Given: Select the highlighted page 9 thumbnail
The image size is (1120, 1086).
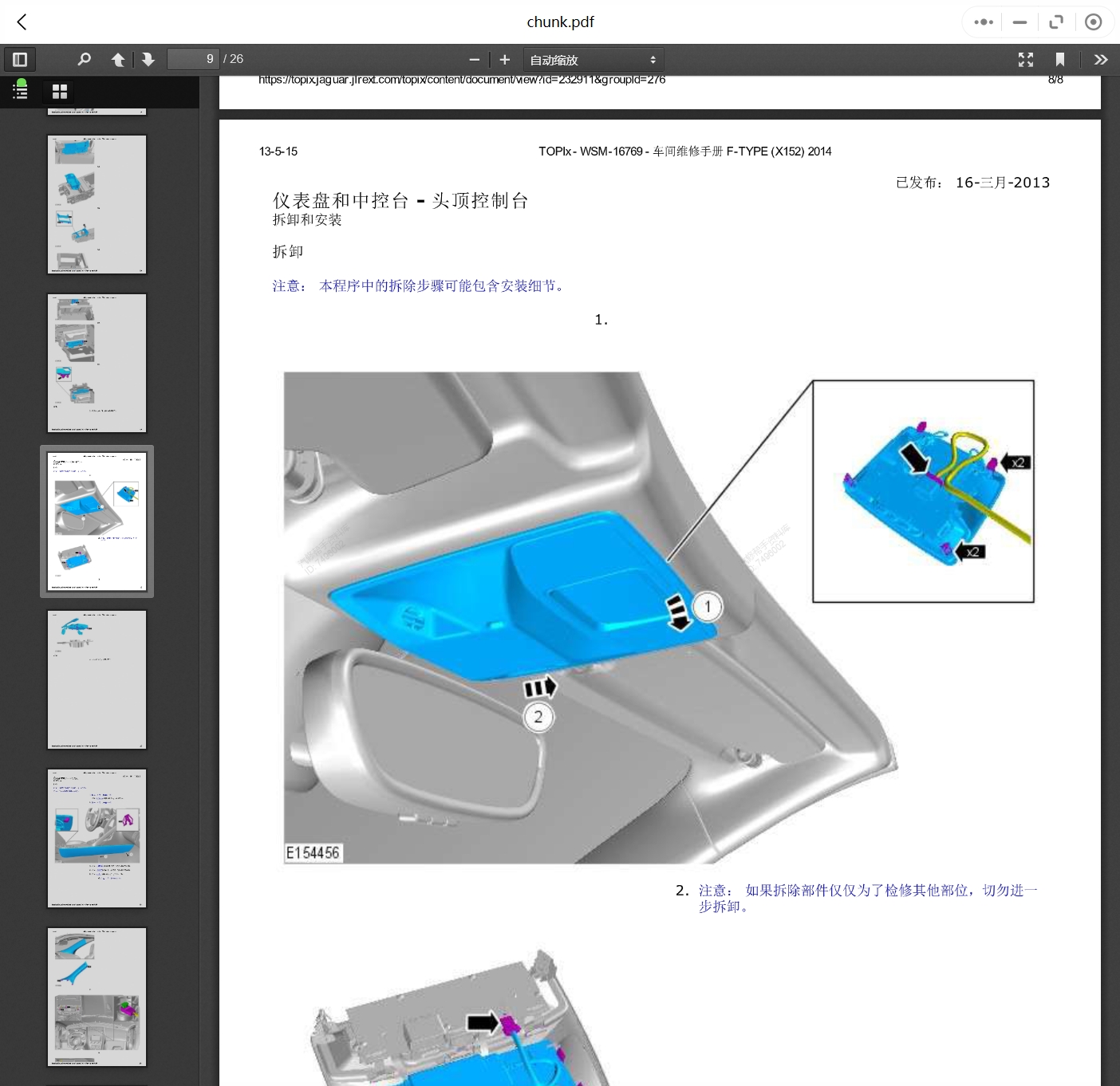Looking at the screenshot, I should [x=97, y=521].
